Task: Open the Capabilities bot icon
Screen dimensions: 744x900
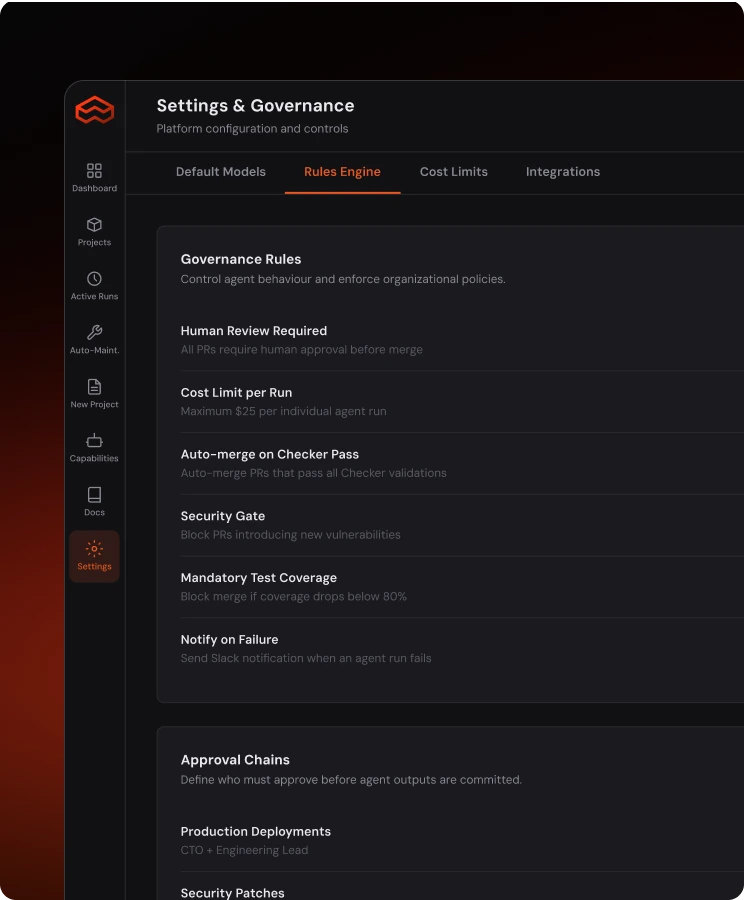Action: pyautogui.click(x=94, y=440)
